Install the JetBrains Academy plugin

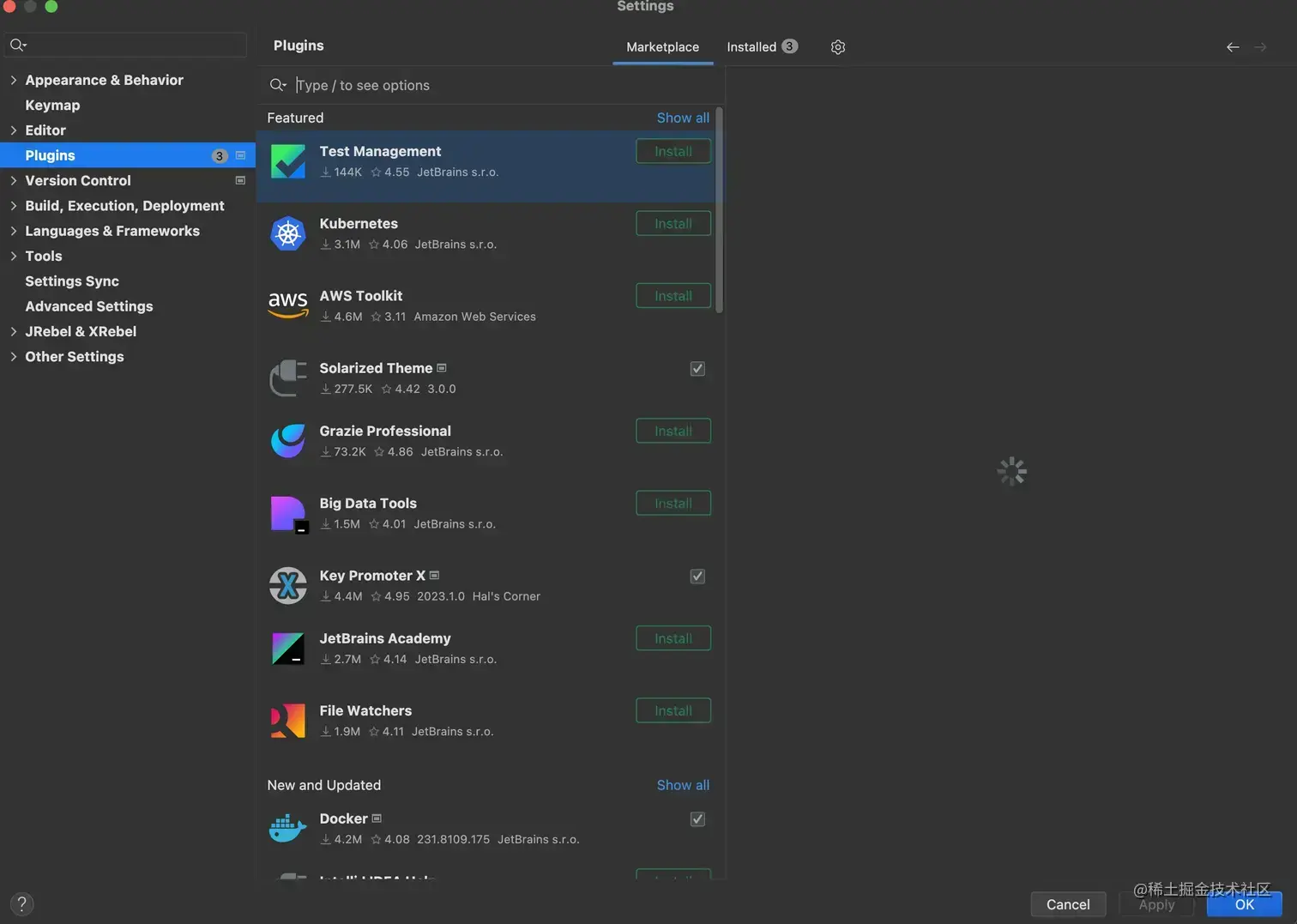point(673,638)
